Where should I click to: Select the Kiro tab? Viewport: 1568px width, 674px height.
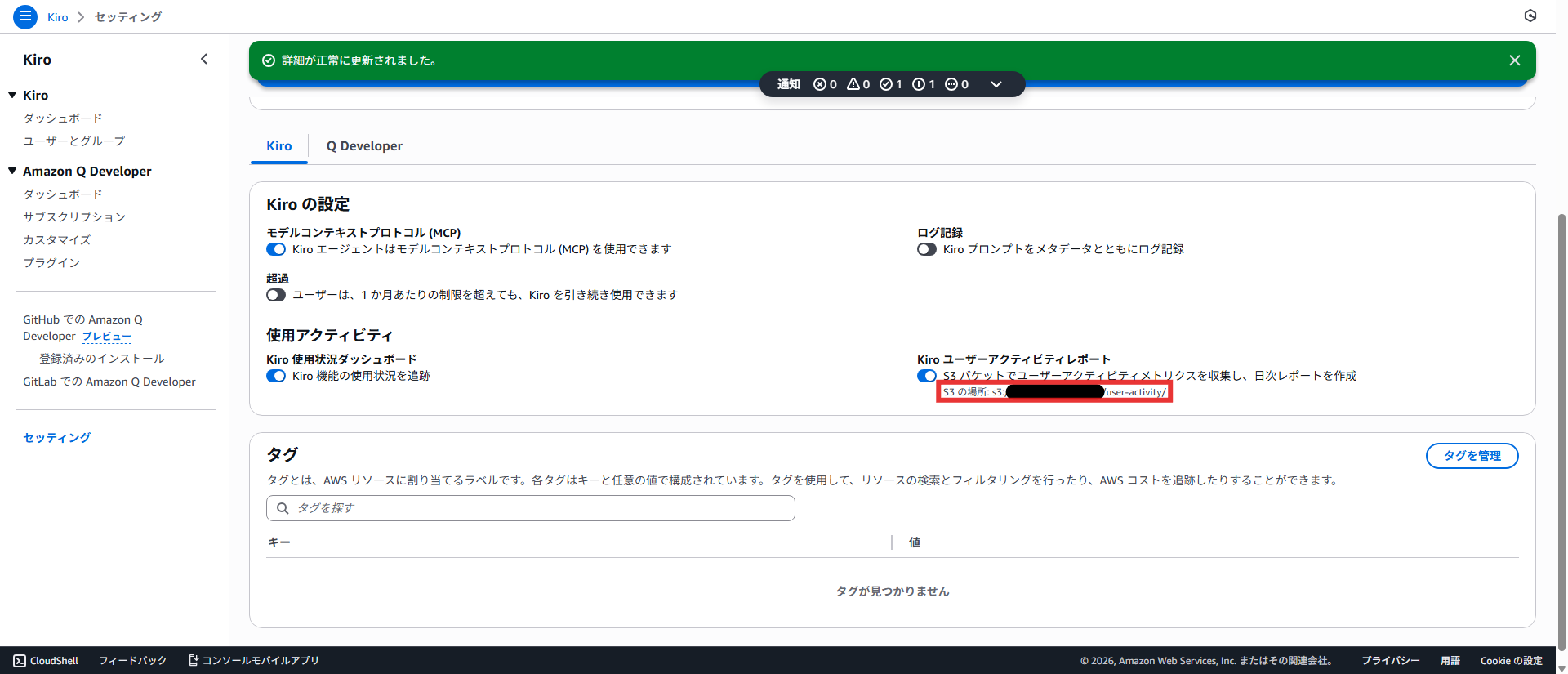point(279,145)
